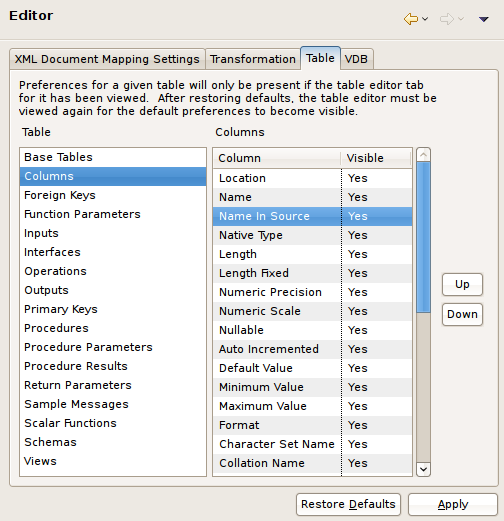Select the Numeric Precision row

[313, 292]
